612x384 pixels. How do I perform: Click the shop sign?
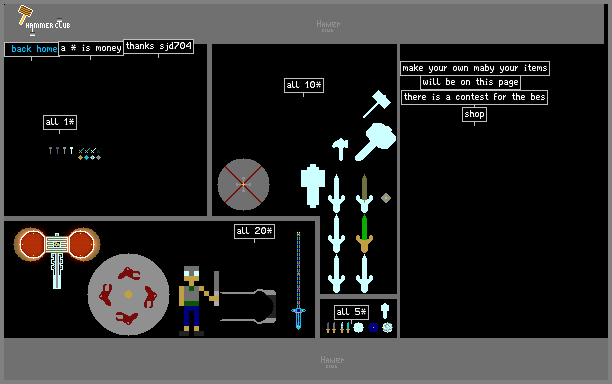coord(474,114)
